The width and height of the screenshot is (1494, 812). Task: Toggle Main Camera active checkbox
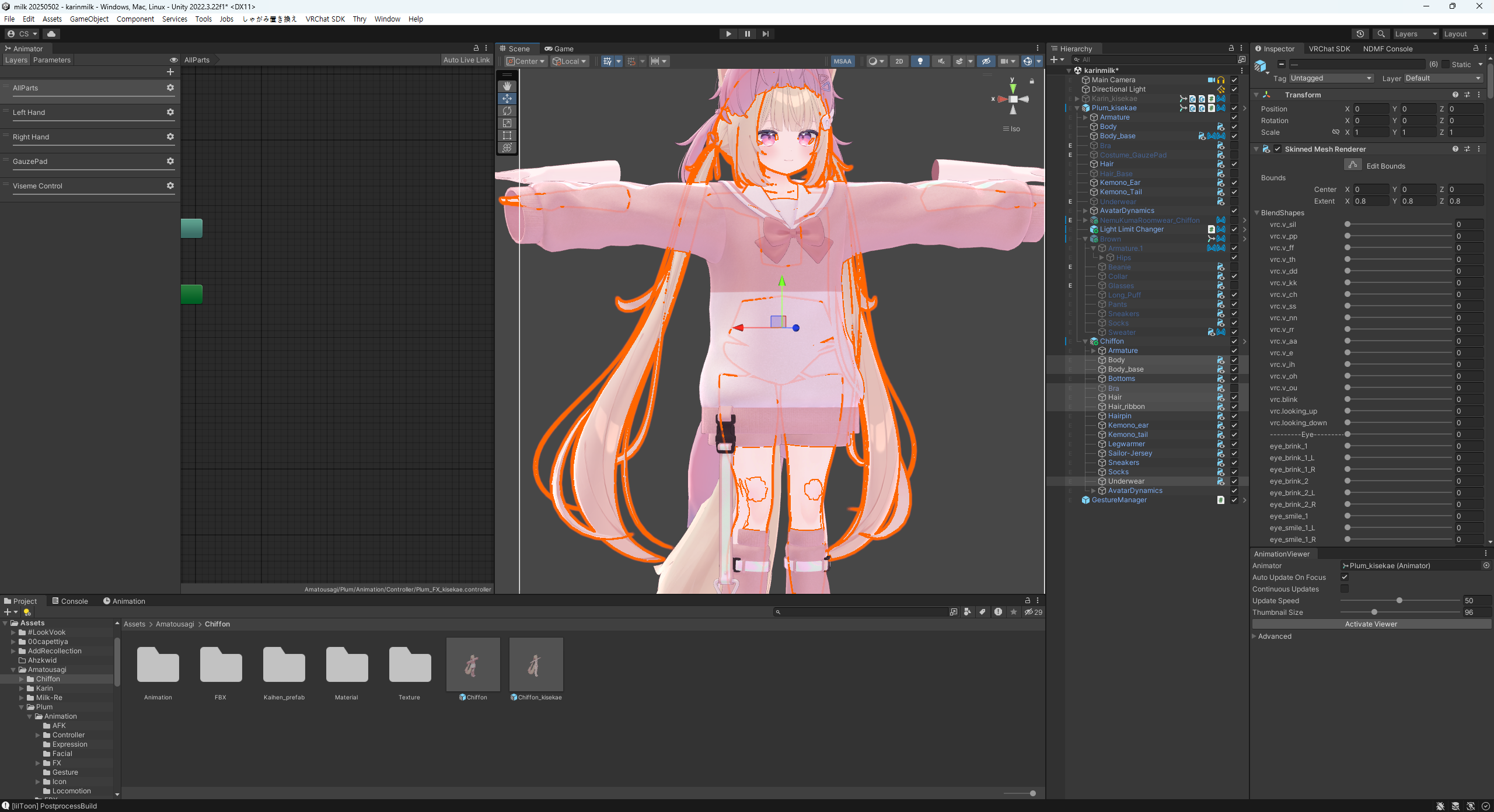(x=1234, y=80)
